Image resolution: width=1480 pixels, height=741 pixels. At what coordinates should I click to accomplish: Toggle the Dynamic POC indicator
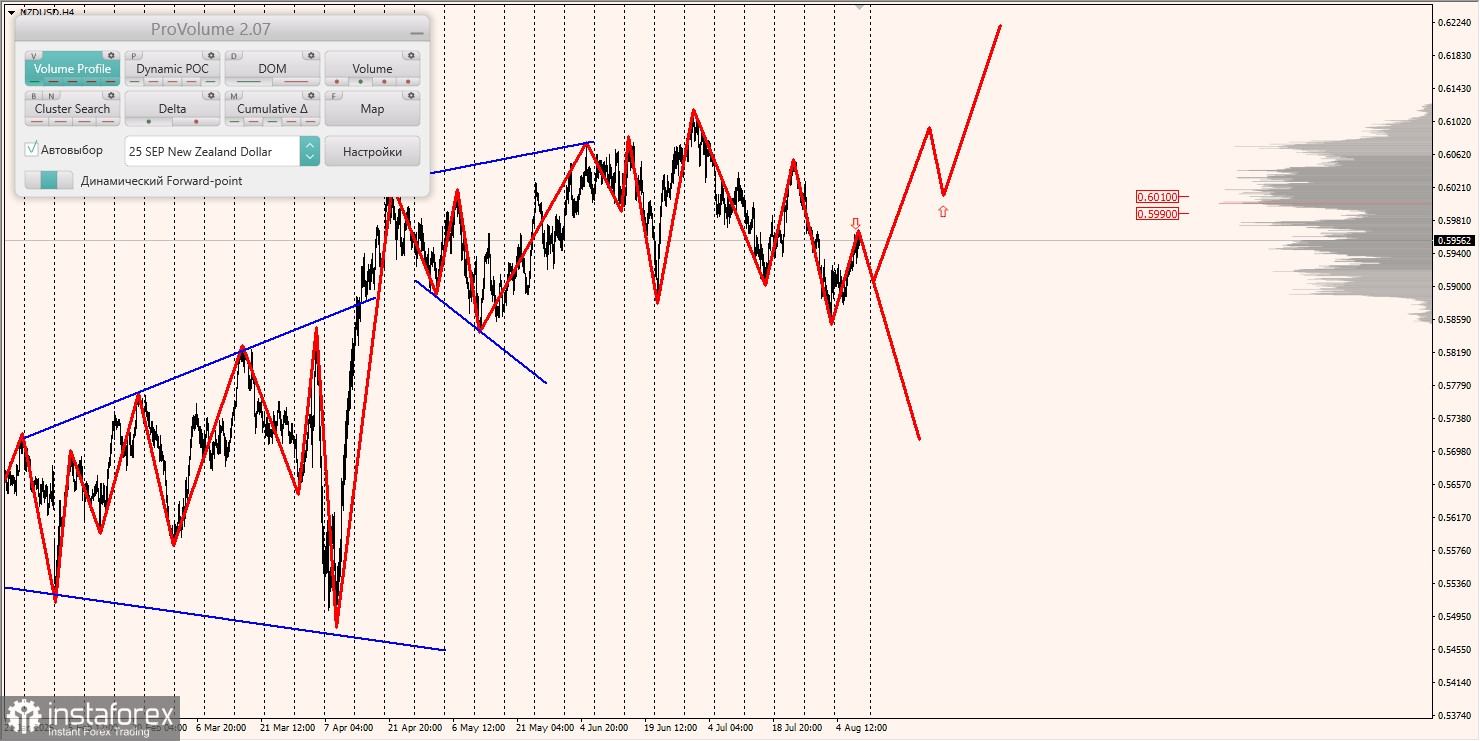172,69
